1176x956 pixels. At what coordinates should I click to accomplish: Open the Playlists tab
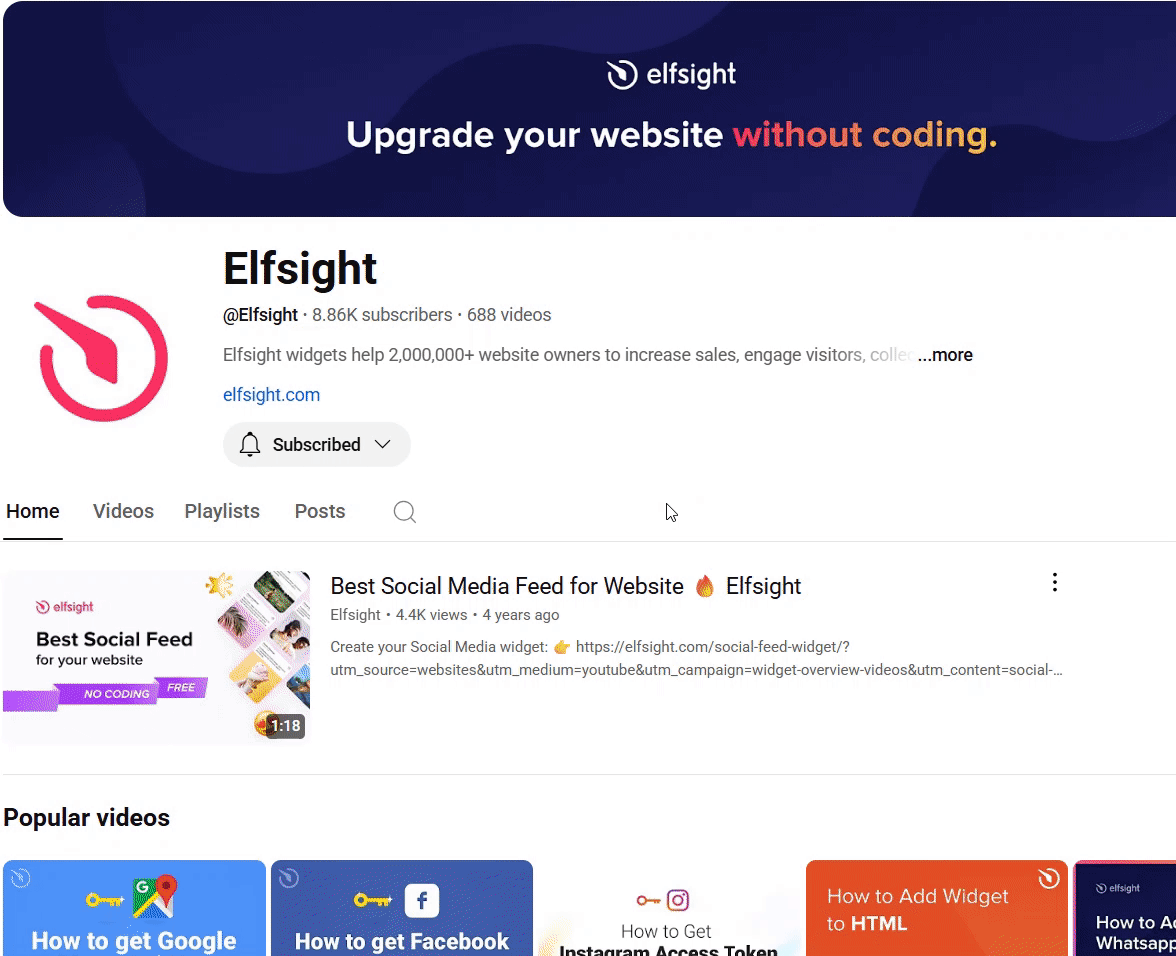(x=222, y=511)
